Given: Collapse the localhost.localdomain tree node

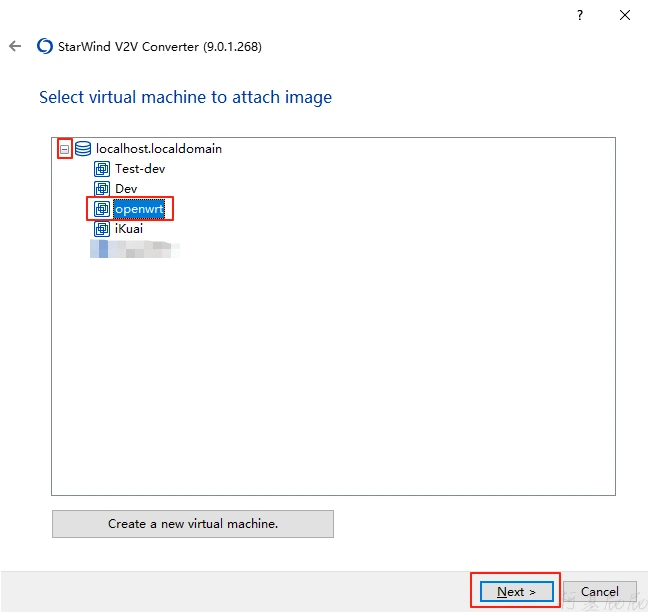Looking at the screenshot, I should (x=64, y=149).
